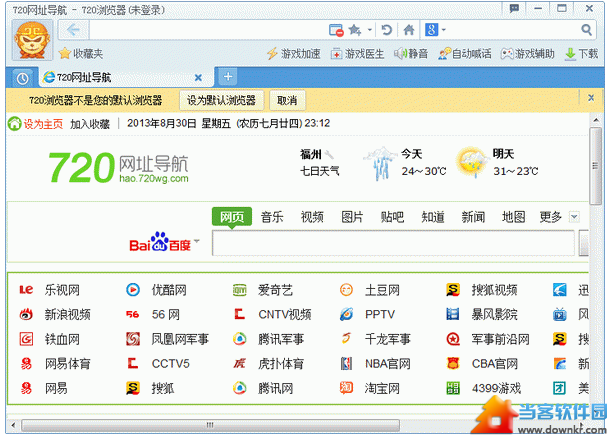Dismiss the yellow notification bar
The width and height of the screenshot is (607, 440).
[x=591, y=98]
